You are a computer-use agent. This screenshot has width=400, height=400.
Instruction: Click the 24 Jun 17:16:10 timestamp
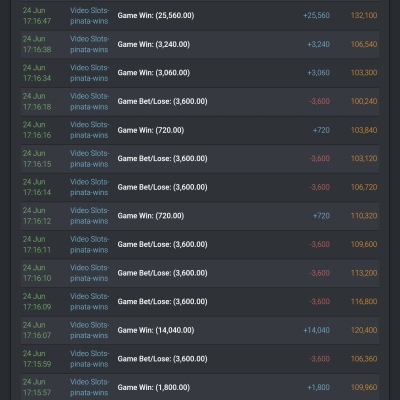37,273
